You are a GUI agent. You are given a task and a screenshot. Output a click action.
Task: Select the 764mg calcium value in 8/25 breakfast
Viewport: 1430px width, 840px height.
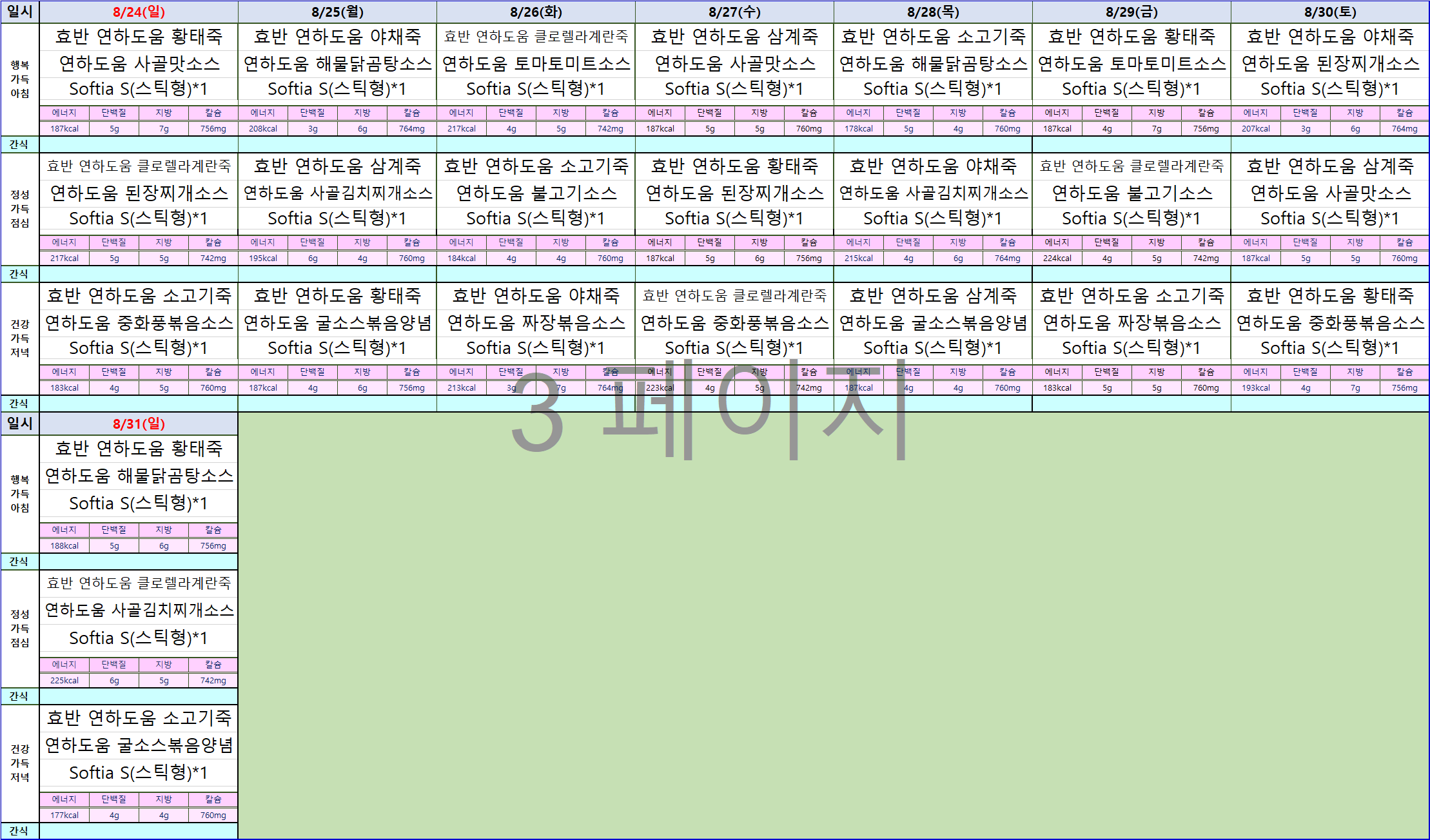click(x=412, y=129)
